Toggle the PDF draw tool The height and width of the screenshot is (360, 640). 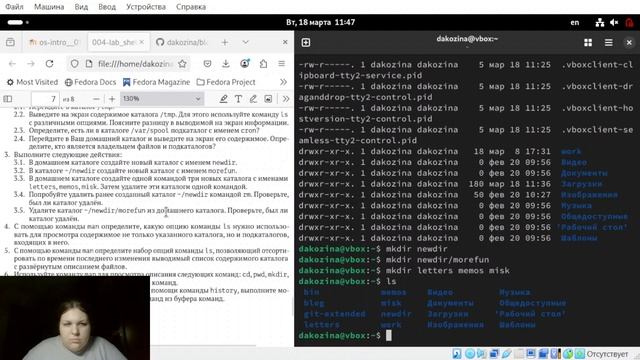[x=253, y=99]
